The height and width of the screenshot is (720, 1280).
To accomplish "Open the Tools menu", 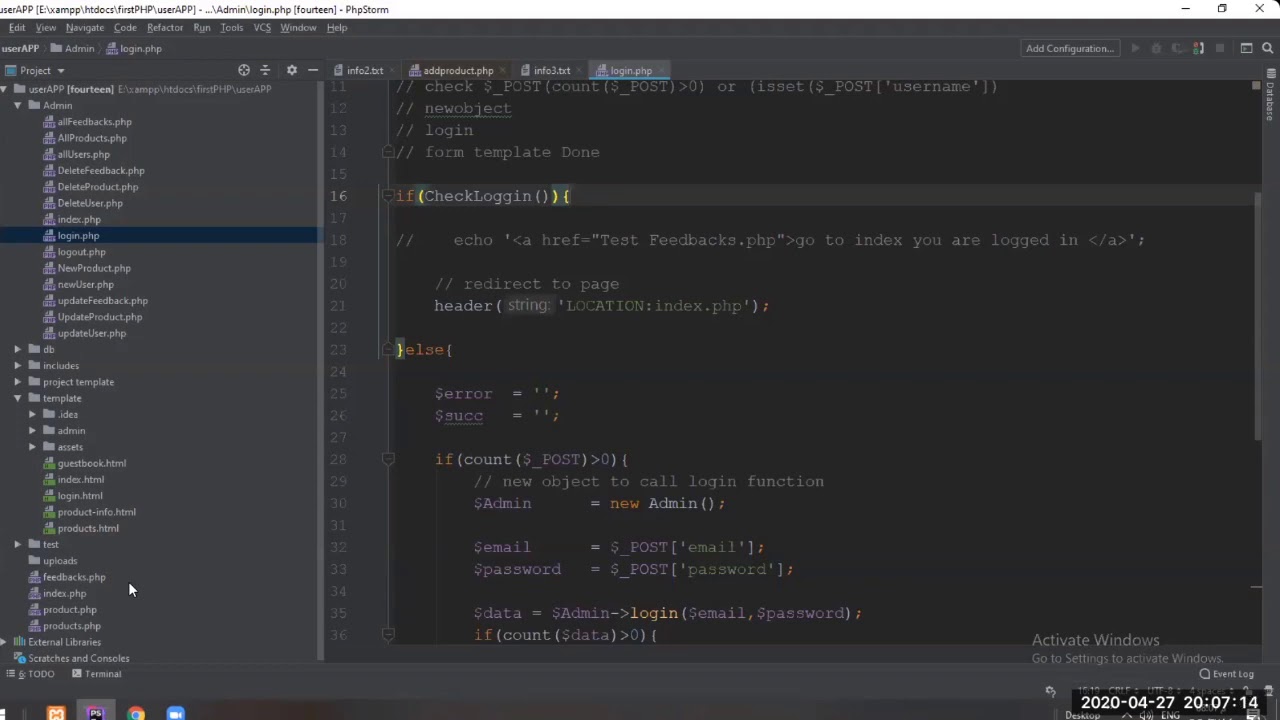I will [232, 27].
